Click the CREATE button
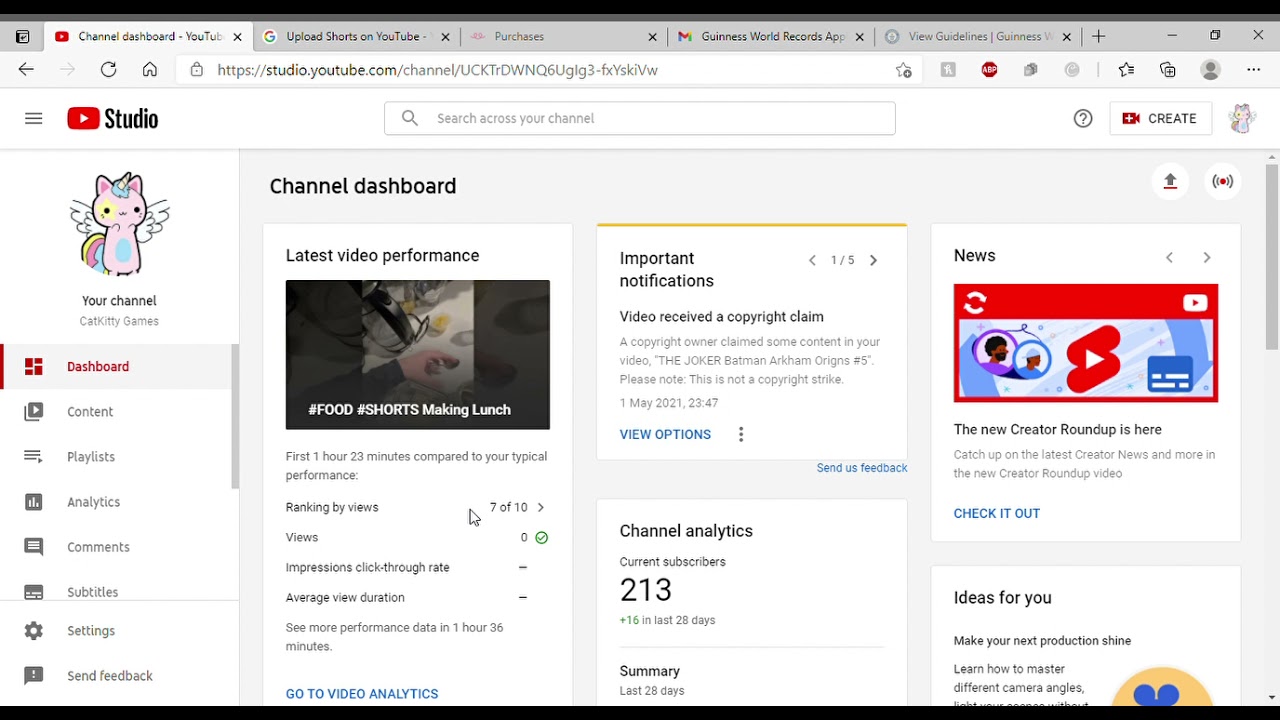Screen dimensions: 1280x720 tap(1160, 118)
